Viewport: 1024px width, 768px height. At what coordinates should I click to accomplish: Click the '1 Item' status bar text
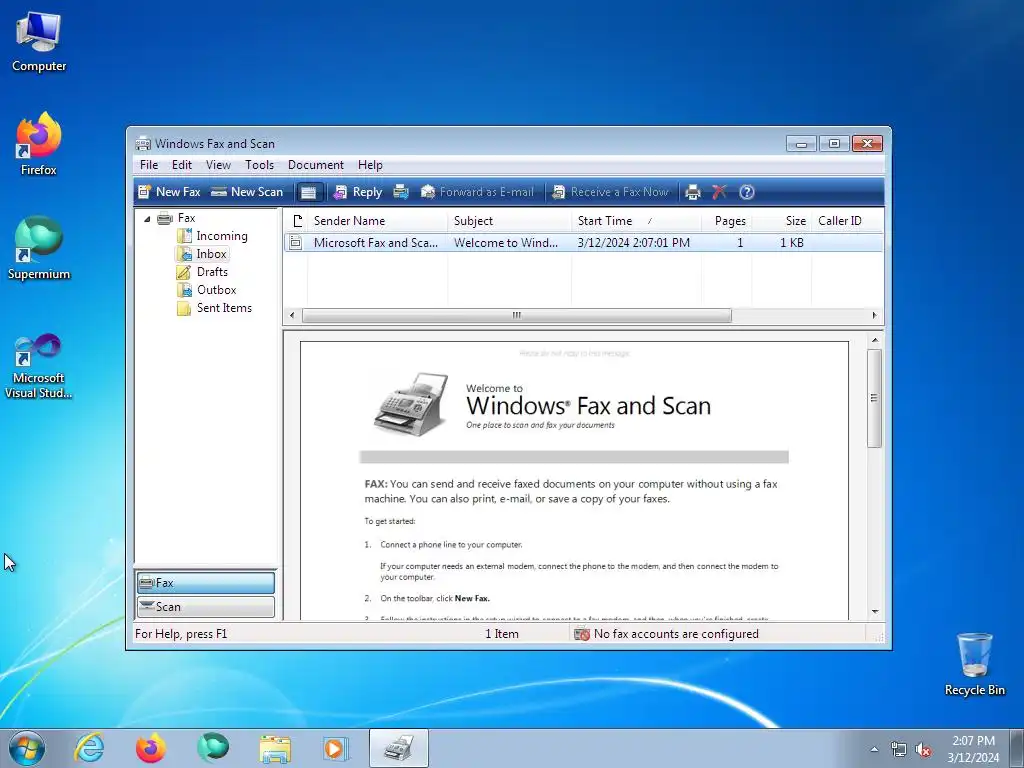[x=502, y=634]
